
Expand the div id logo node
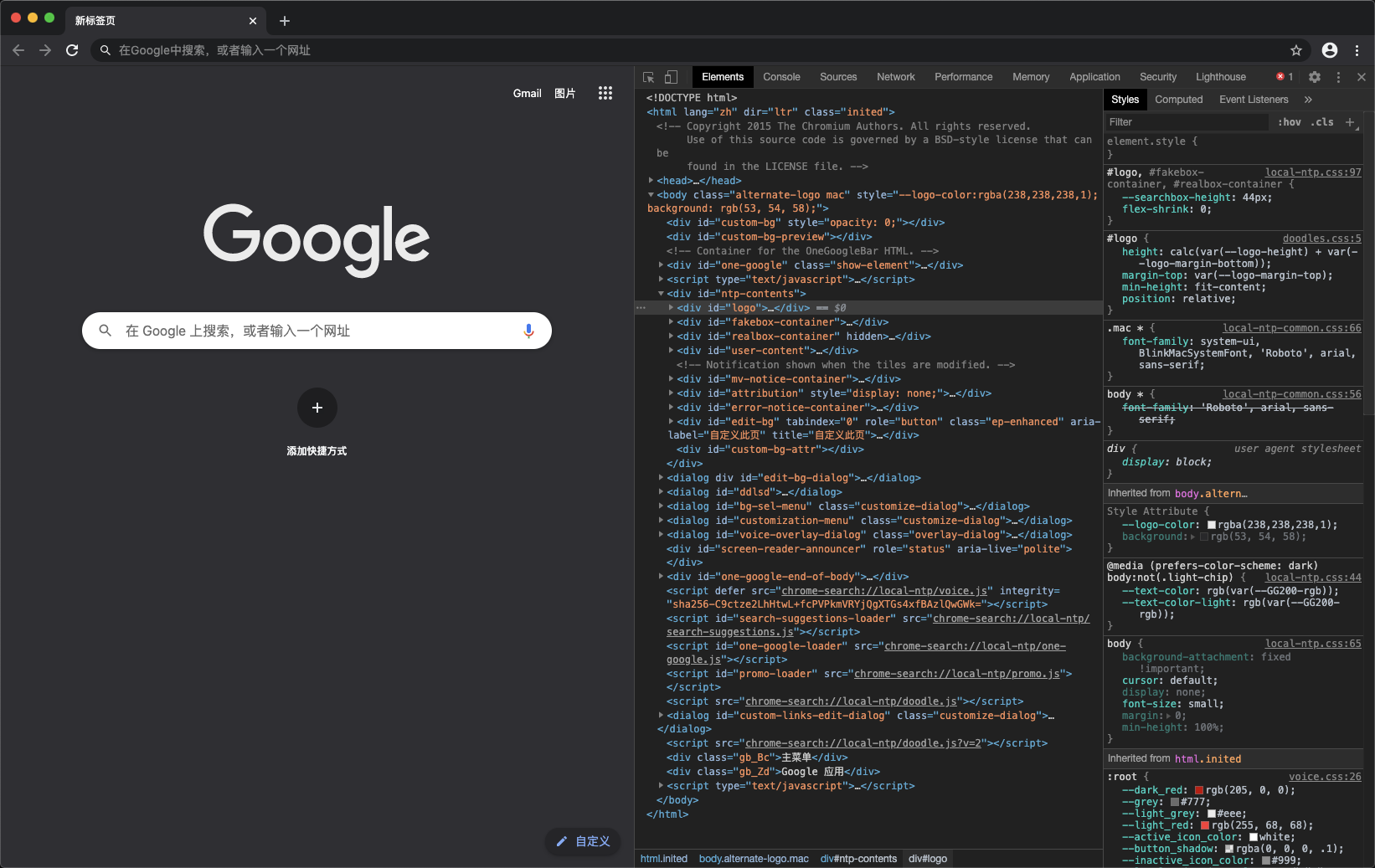tap(671, 308)
